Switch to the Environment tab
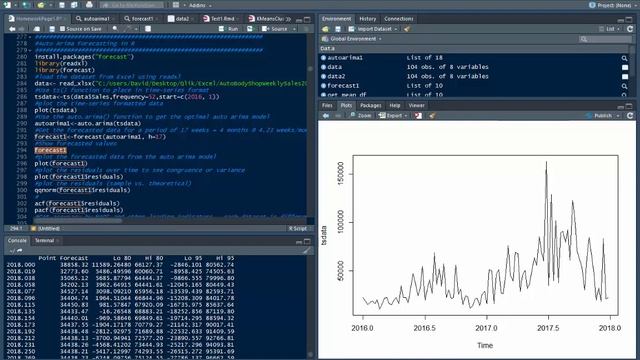 point(336,19)
